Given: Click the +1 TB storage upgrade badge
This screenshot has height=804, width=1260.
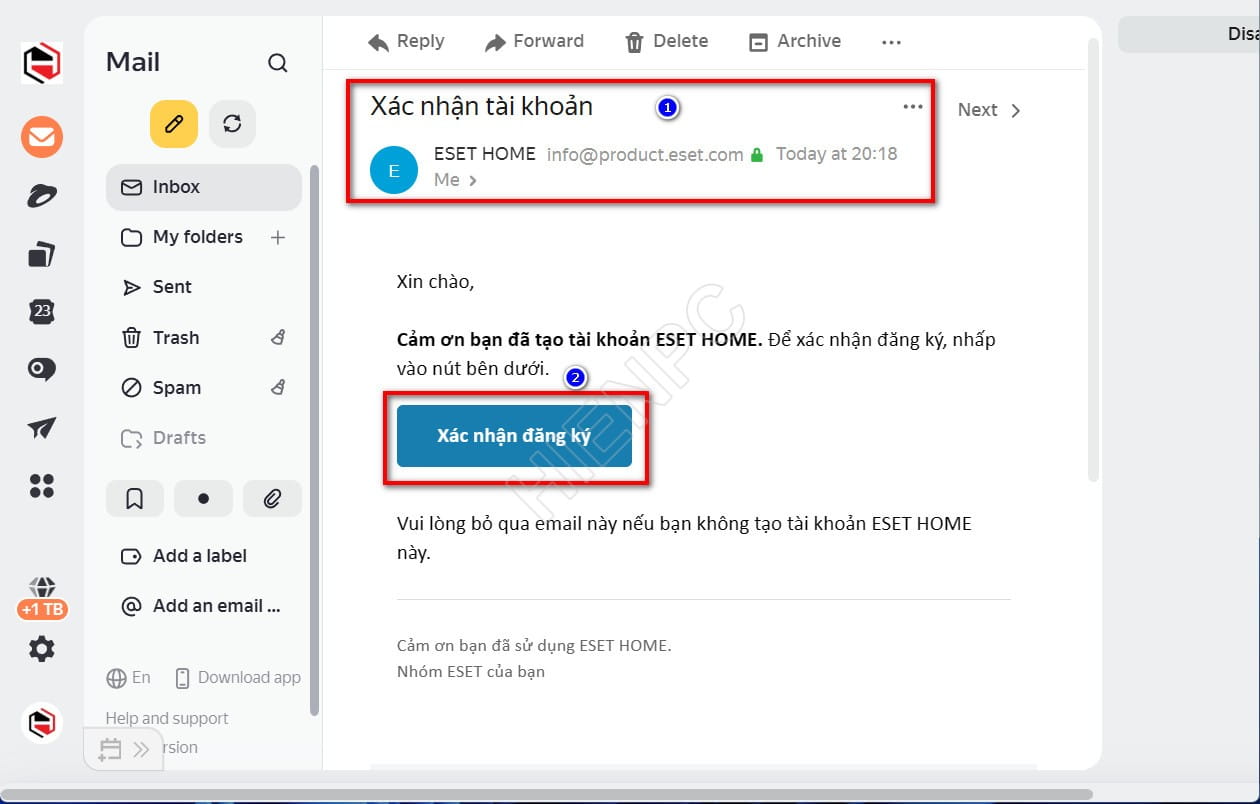Looking at the screenshot, I should (42, 608).
